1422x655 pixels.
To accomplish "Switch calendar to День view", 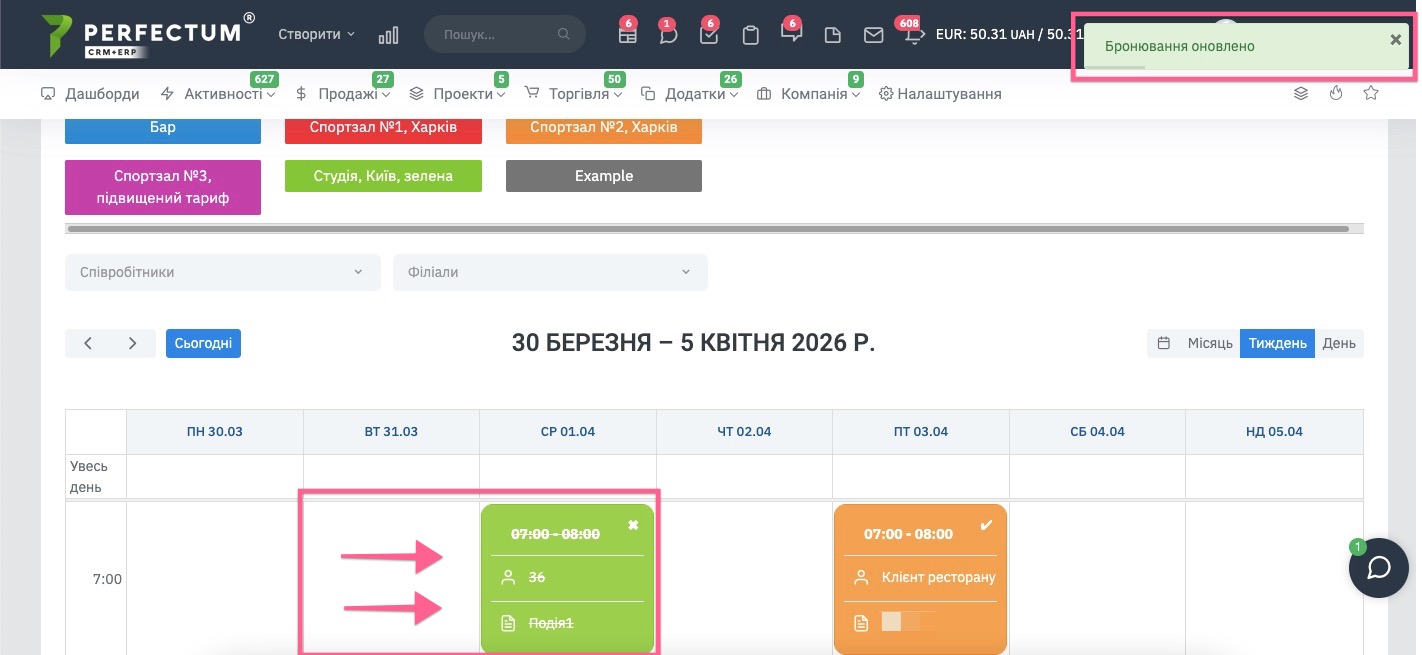I will pos(1339,343).
